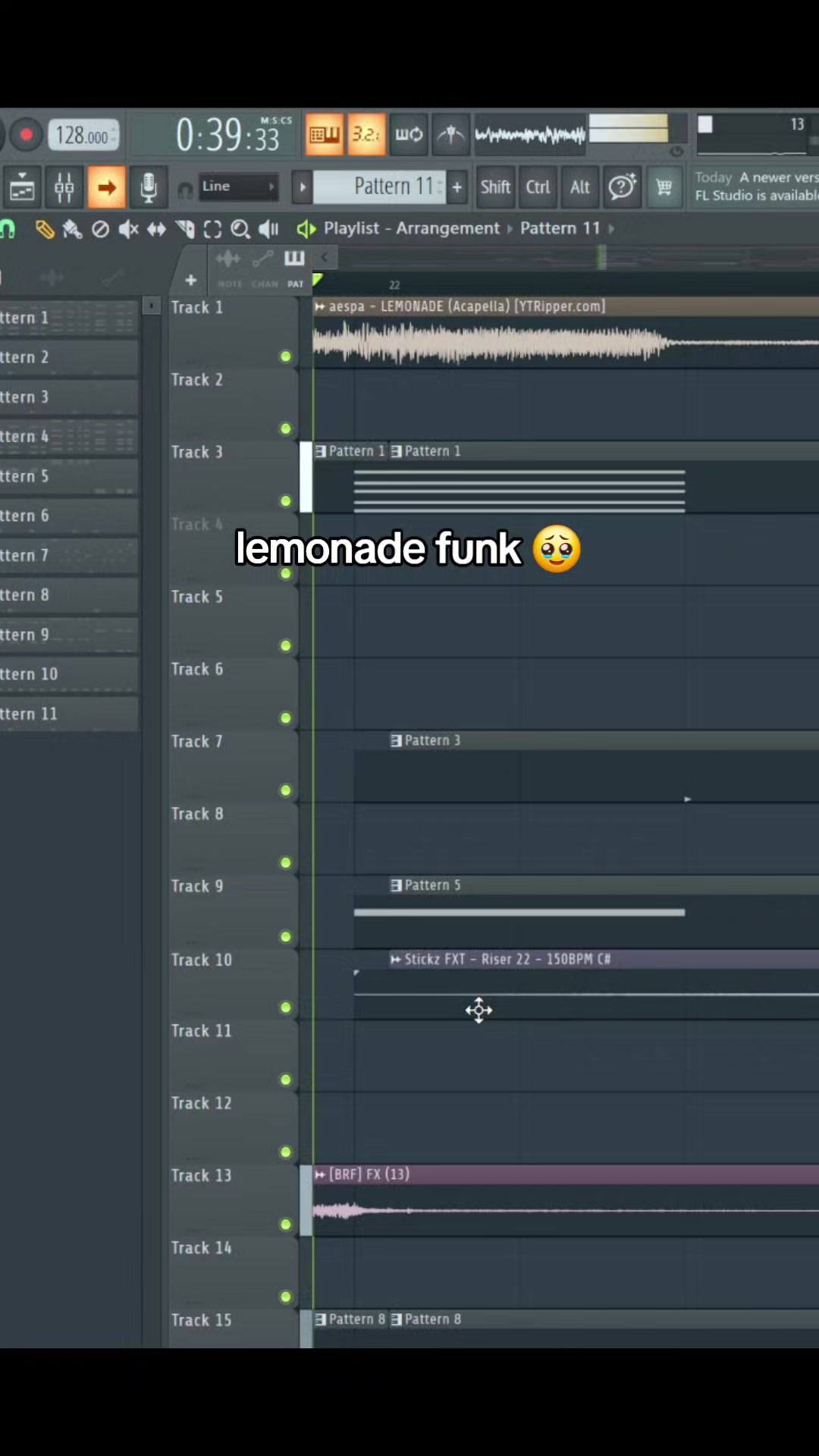
Task: Open the Line snap dropdown
Action: coord(238,187)
